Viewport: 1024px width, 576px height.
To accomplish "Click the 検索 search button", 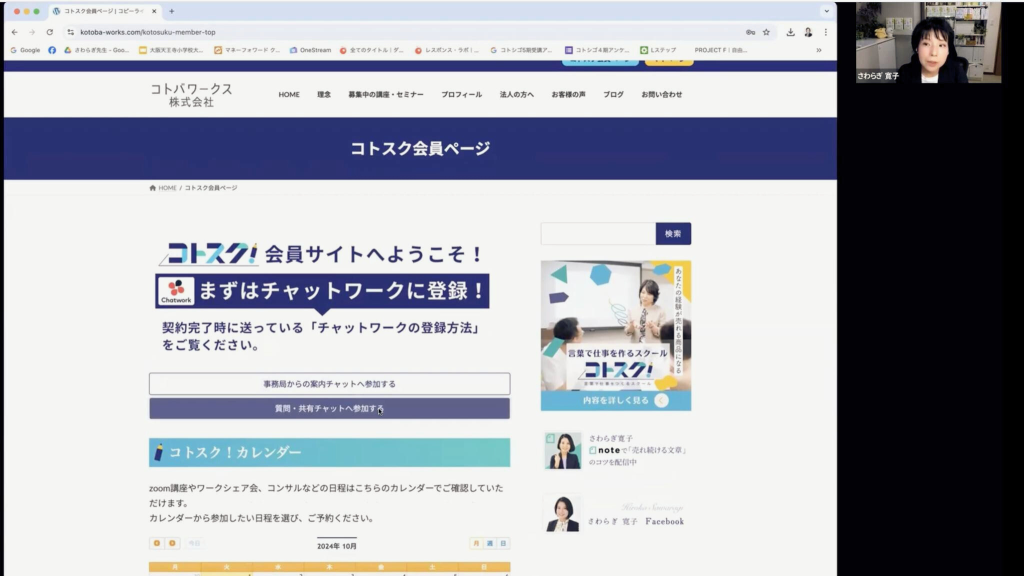I will (673, 234).
